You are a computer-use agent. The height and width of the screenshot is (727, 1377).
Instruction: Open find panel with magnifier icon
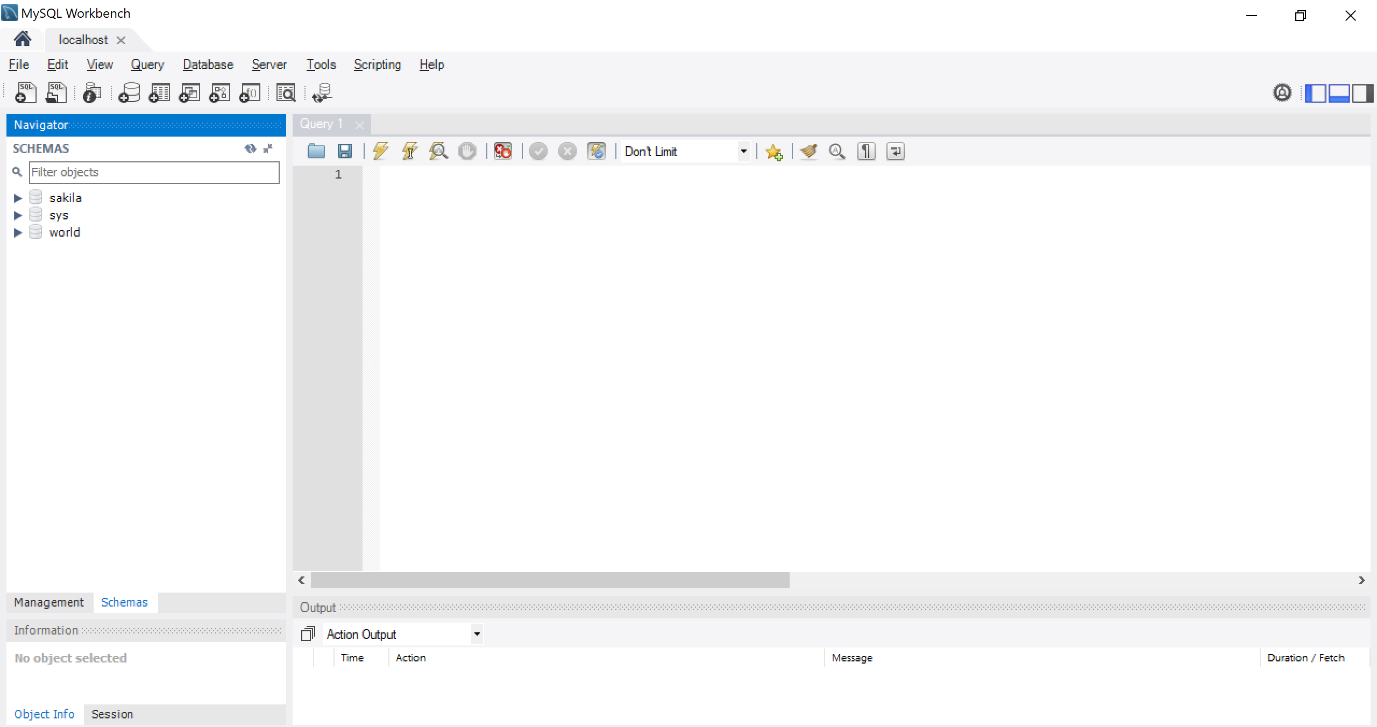[837, 151]
